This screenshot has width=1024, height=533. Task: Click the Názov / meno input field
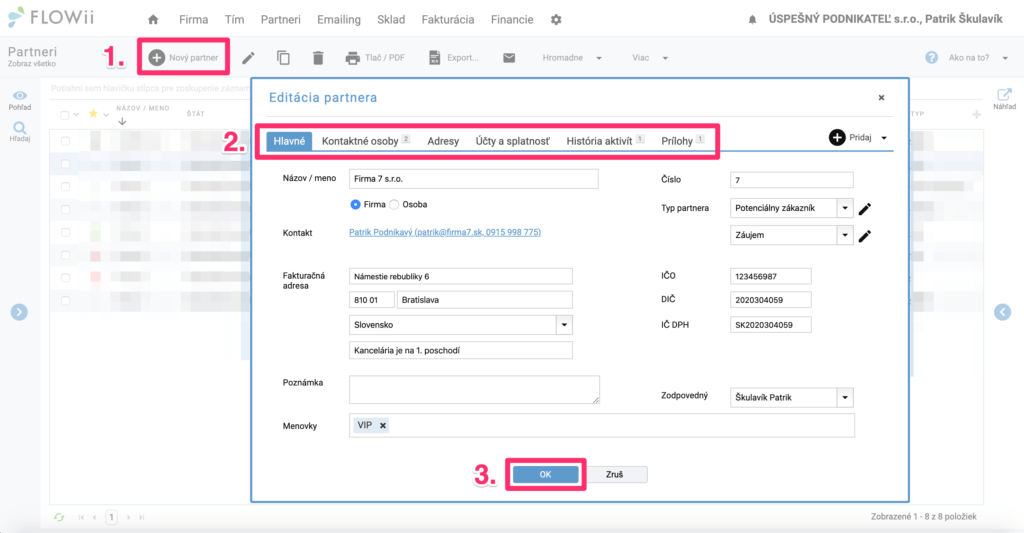473,179
